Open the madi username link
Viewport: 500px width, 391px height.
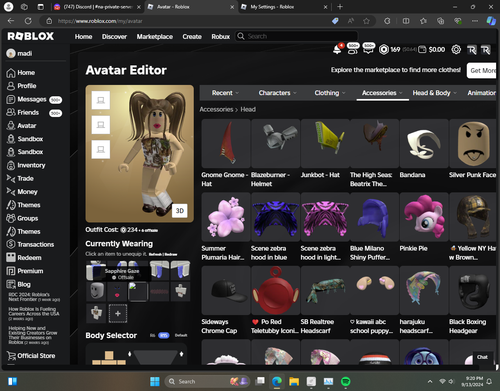tap(19, 53)
